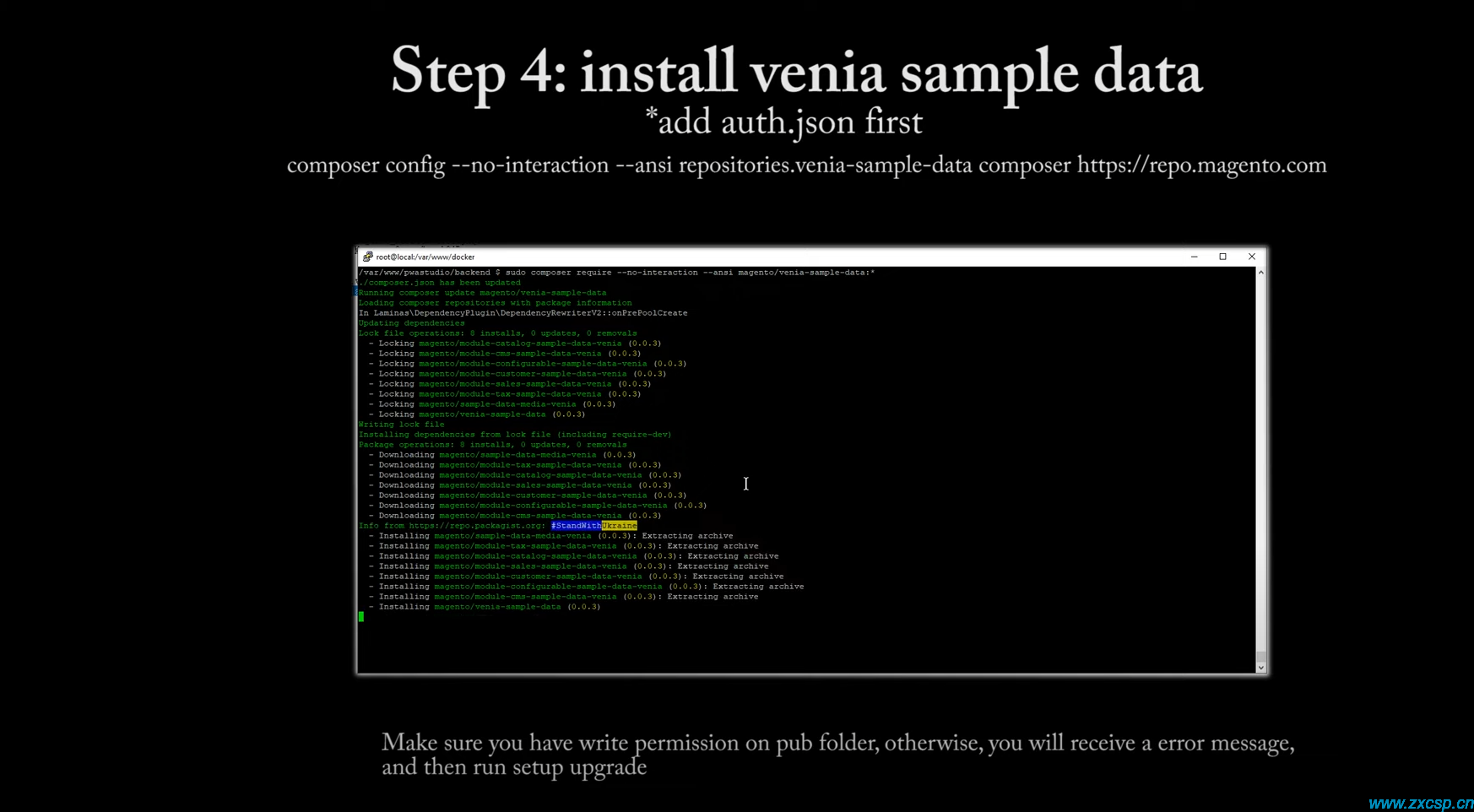Click the window title root@local:/var/www/docker
The image size is (1474, 812).
point(425,257)
